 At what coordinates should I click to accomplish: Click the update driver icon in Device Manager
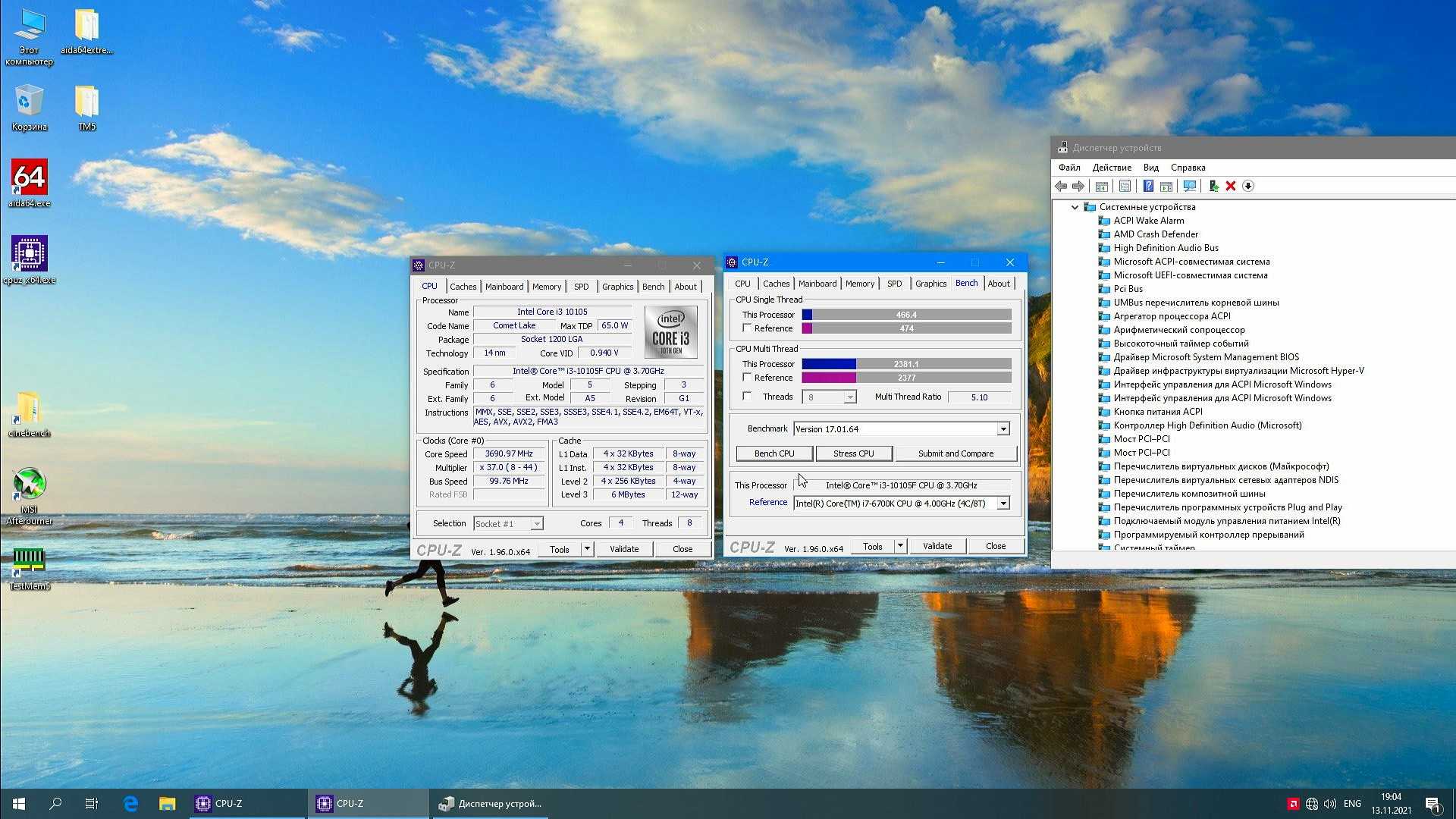[1213, 186]
